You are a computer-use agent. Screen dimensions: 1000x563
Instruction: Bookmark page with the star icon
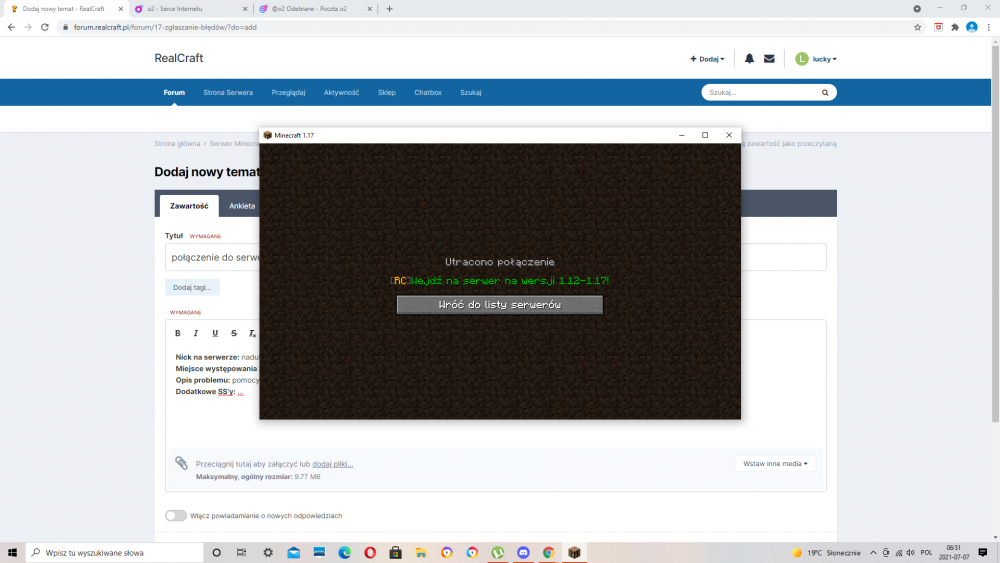pyautogui.click(x=918, y=27)
